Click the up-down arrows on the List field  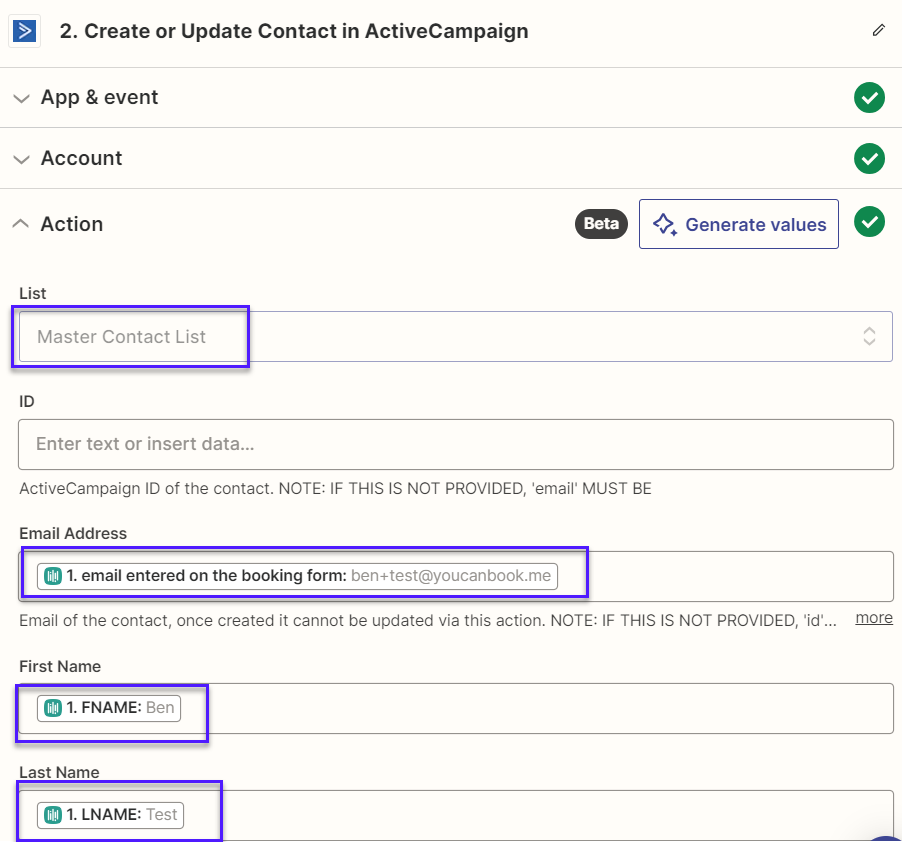click(x=869, y=336)
